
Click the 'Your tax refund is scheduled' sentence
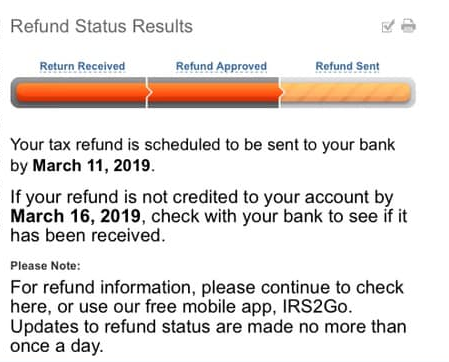(203, 155)
